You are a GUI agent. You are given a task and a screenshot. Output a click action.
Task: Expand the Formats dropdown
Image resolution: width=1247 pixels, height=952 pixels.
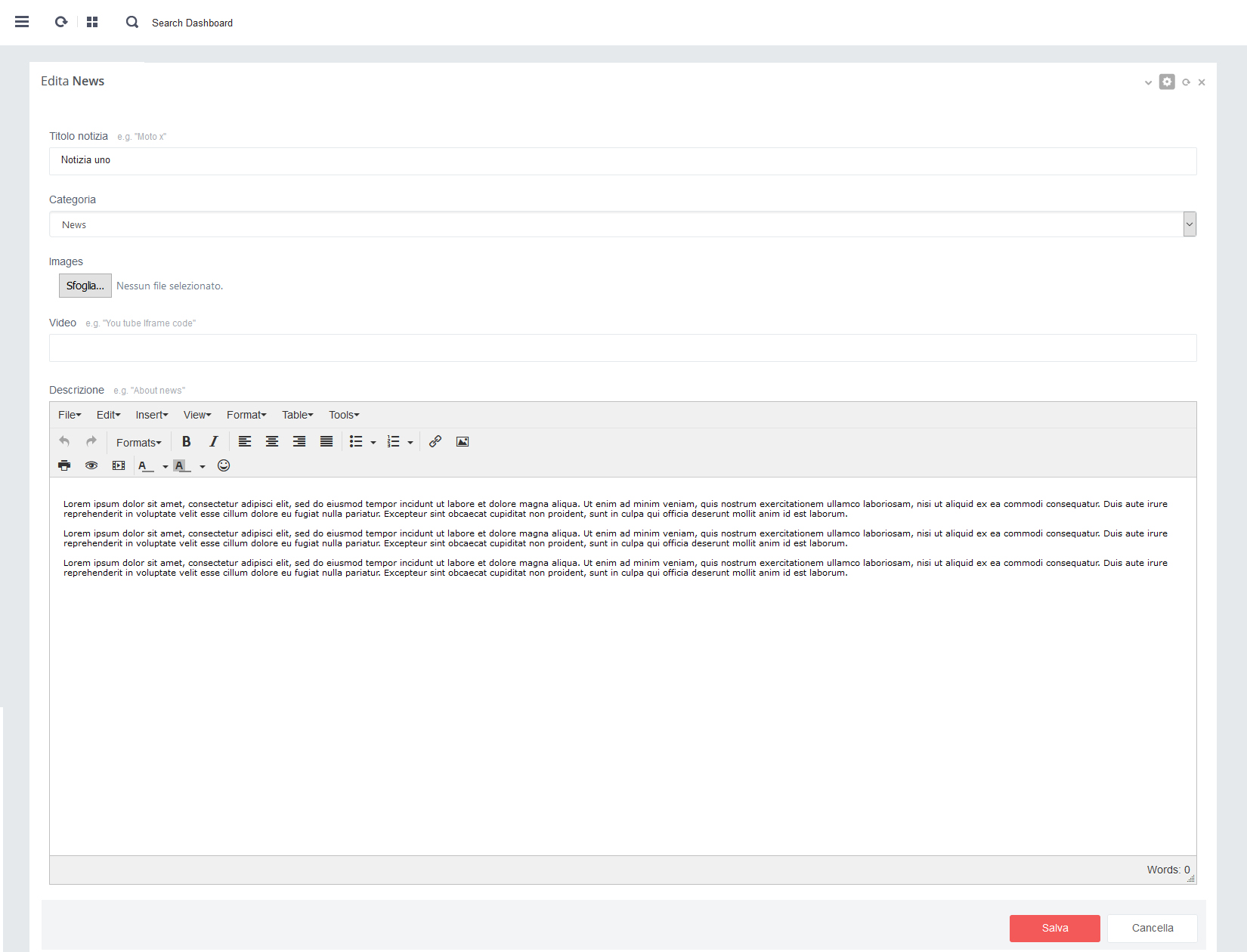138,443
